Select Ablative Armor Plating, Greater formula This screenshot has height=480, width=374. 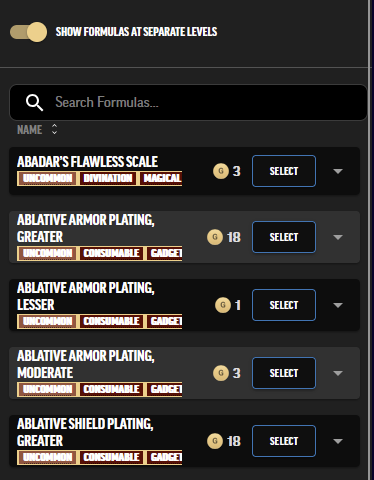click(284, 237)
